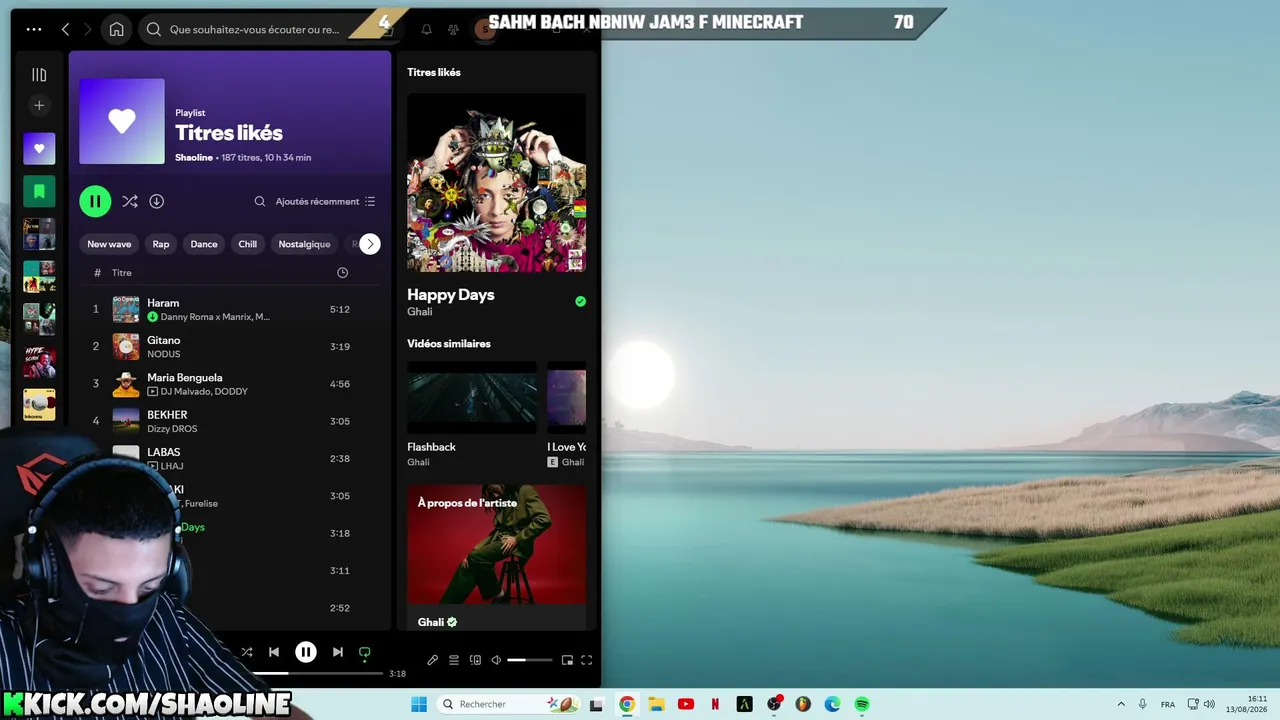Screen dimensions: 1280x720
Task: Pause the playlist with the green button
Action: (x=95, y=201)
